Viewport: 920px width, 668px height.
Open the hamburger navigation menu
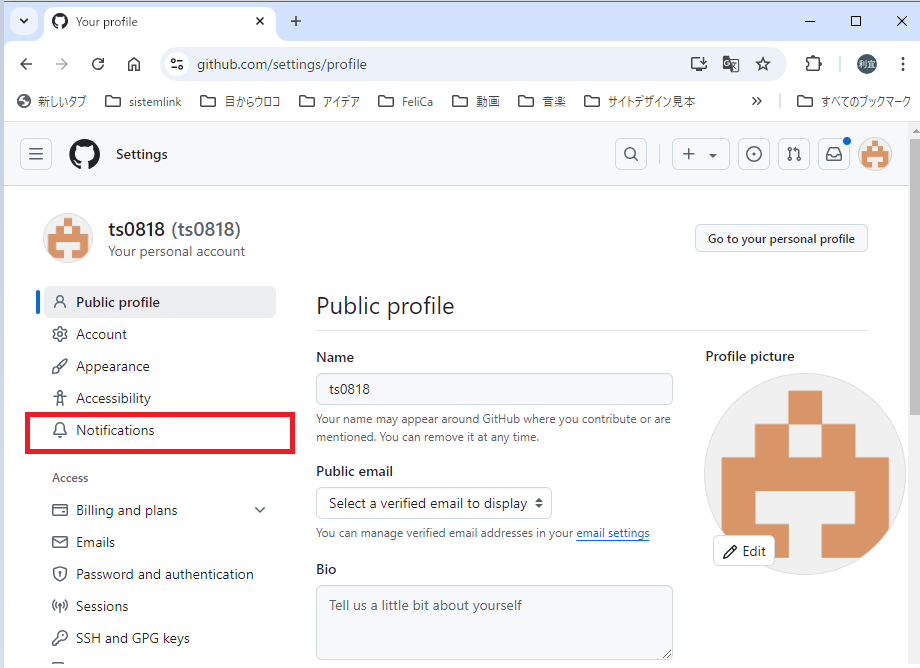[x=36, y=153]
